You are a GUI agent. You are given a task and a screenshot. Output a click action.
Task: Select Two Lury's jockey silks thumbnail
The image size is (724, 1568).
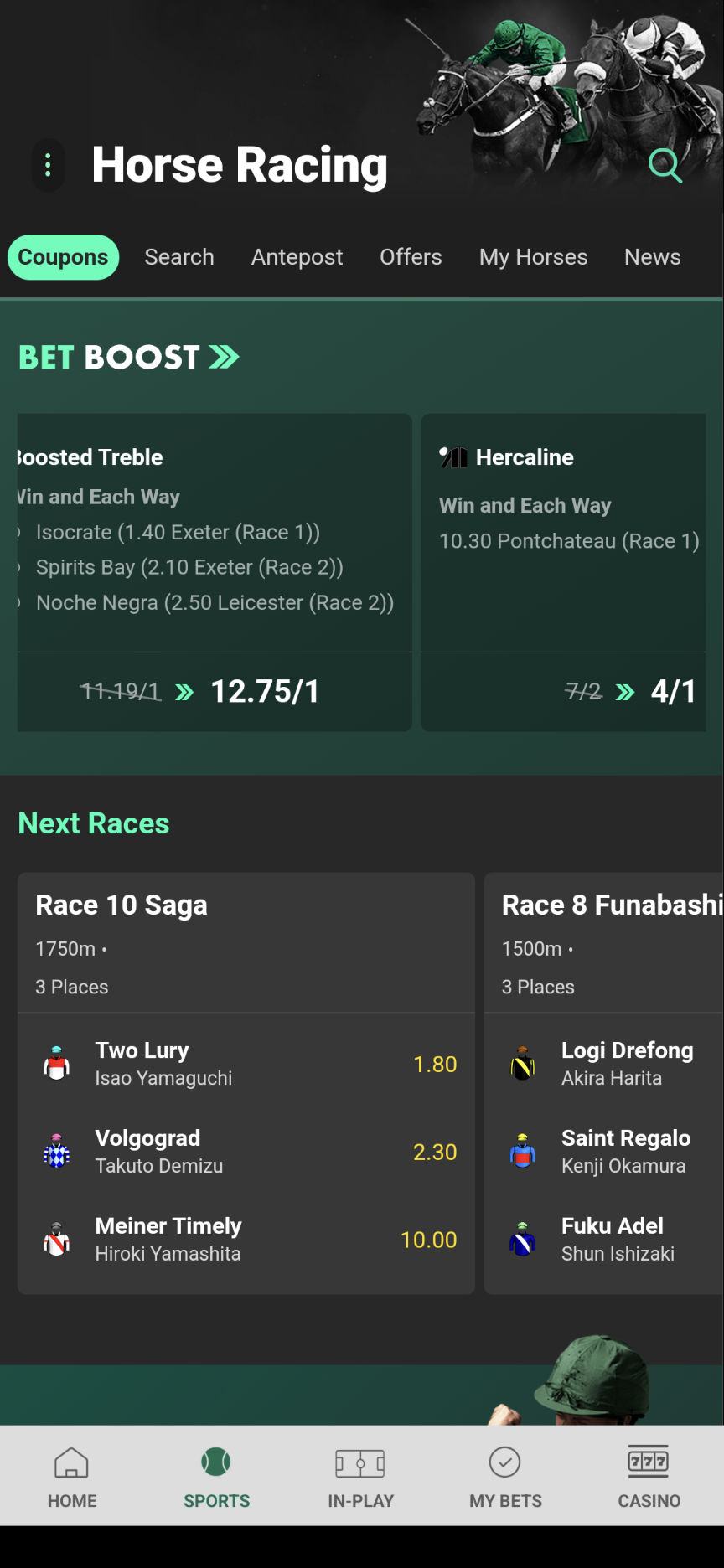click(55, 1062)
